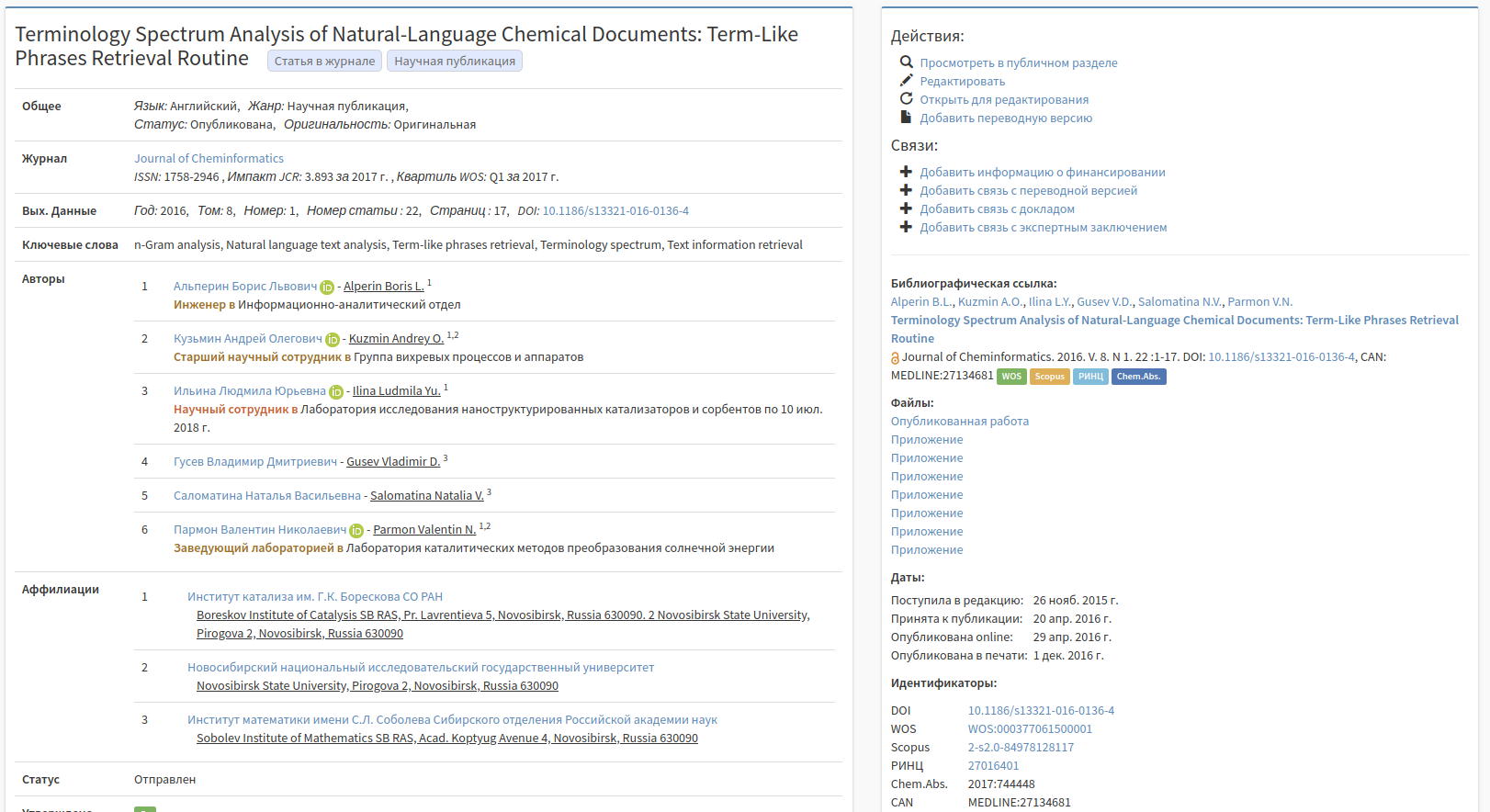Click the open access icon in citation
This screenshot has height=812, width=1490.
coord(896,358)
